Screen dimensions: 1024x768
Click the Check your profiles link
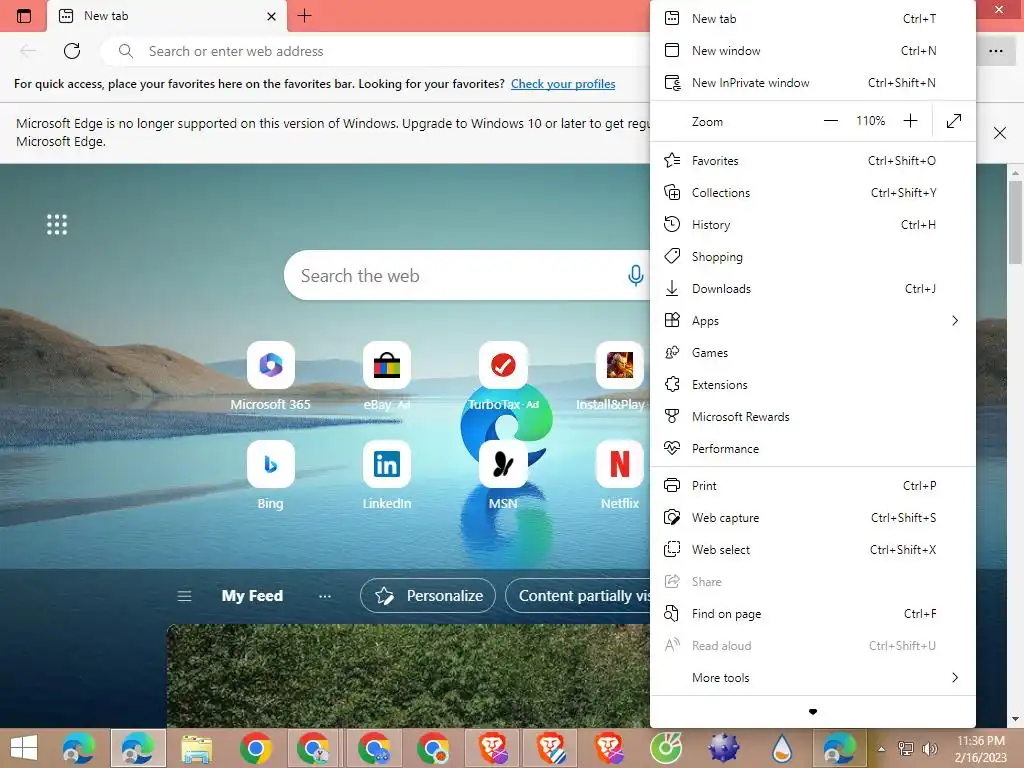(x=563, y=84)
